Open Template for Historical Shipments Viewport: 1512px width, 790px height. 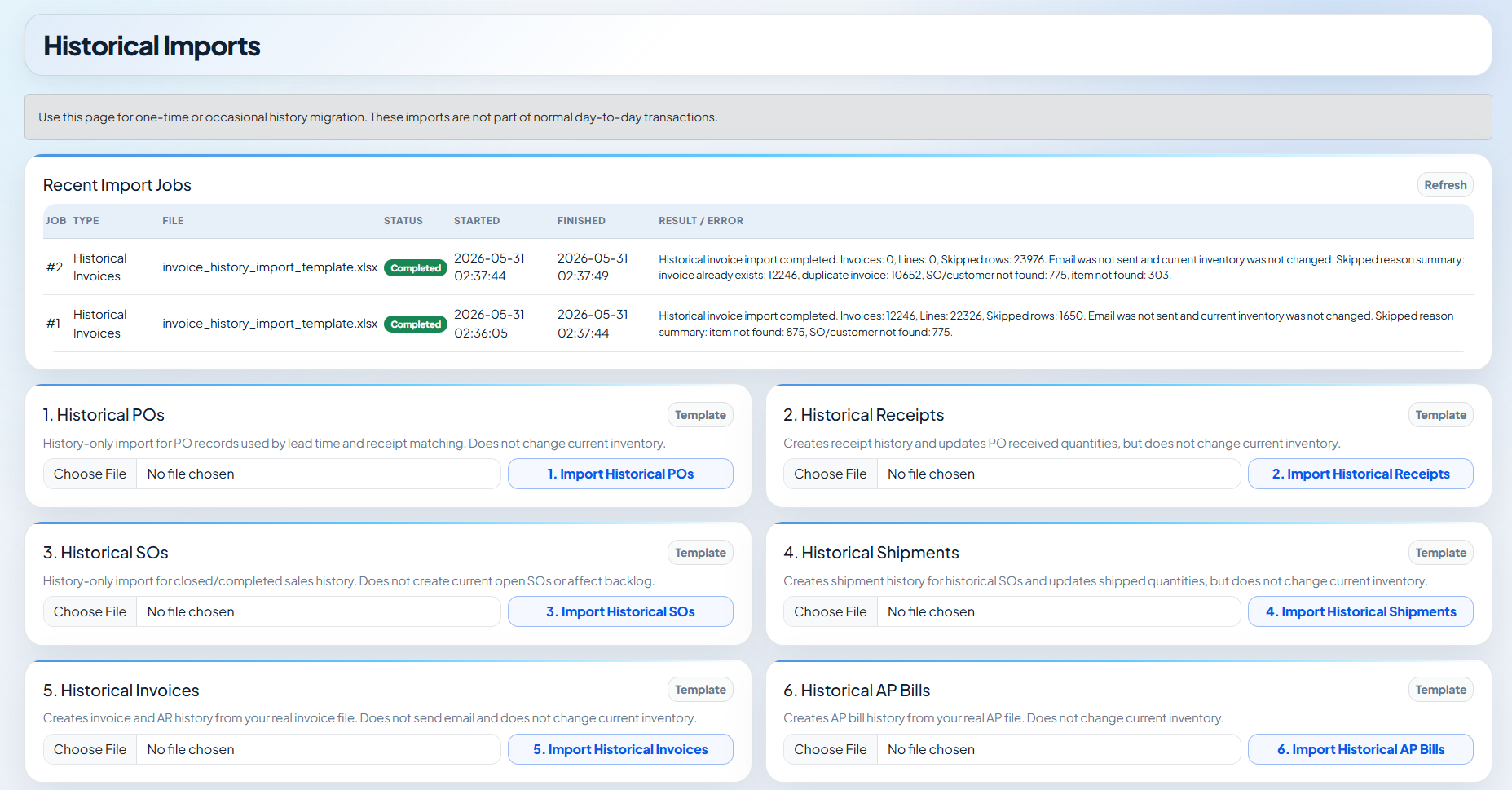click(x=1440, y=553)
